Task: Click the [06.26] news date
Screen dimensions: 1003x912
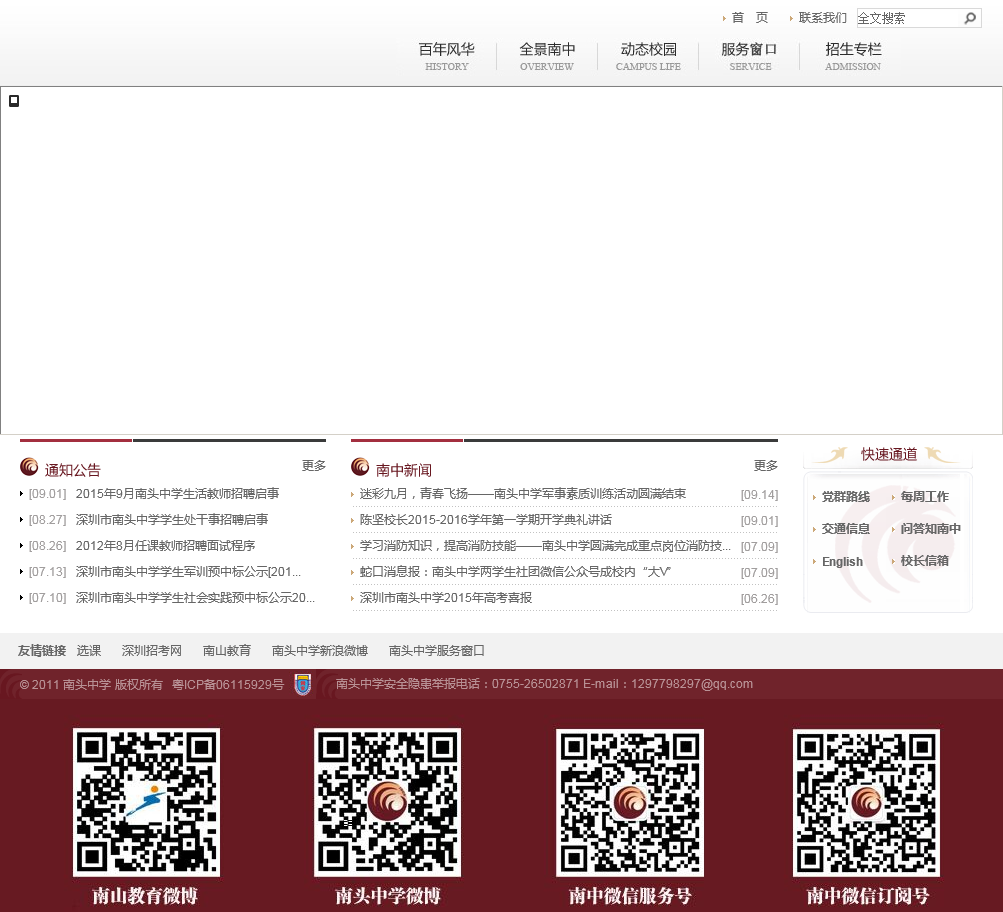Action: point(759,599)
